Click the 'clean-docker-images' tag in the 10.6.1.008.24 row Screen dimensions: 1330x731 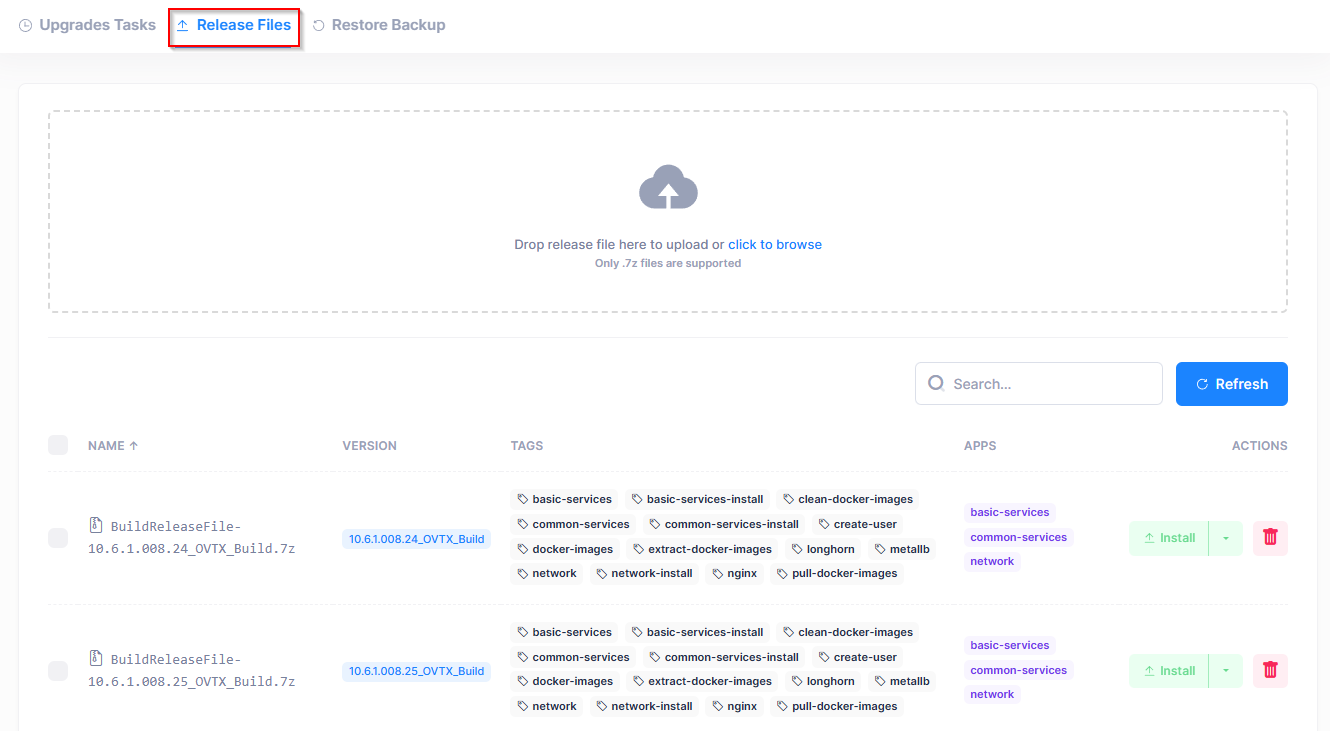coord(847,499)
